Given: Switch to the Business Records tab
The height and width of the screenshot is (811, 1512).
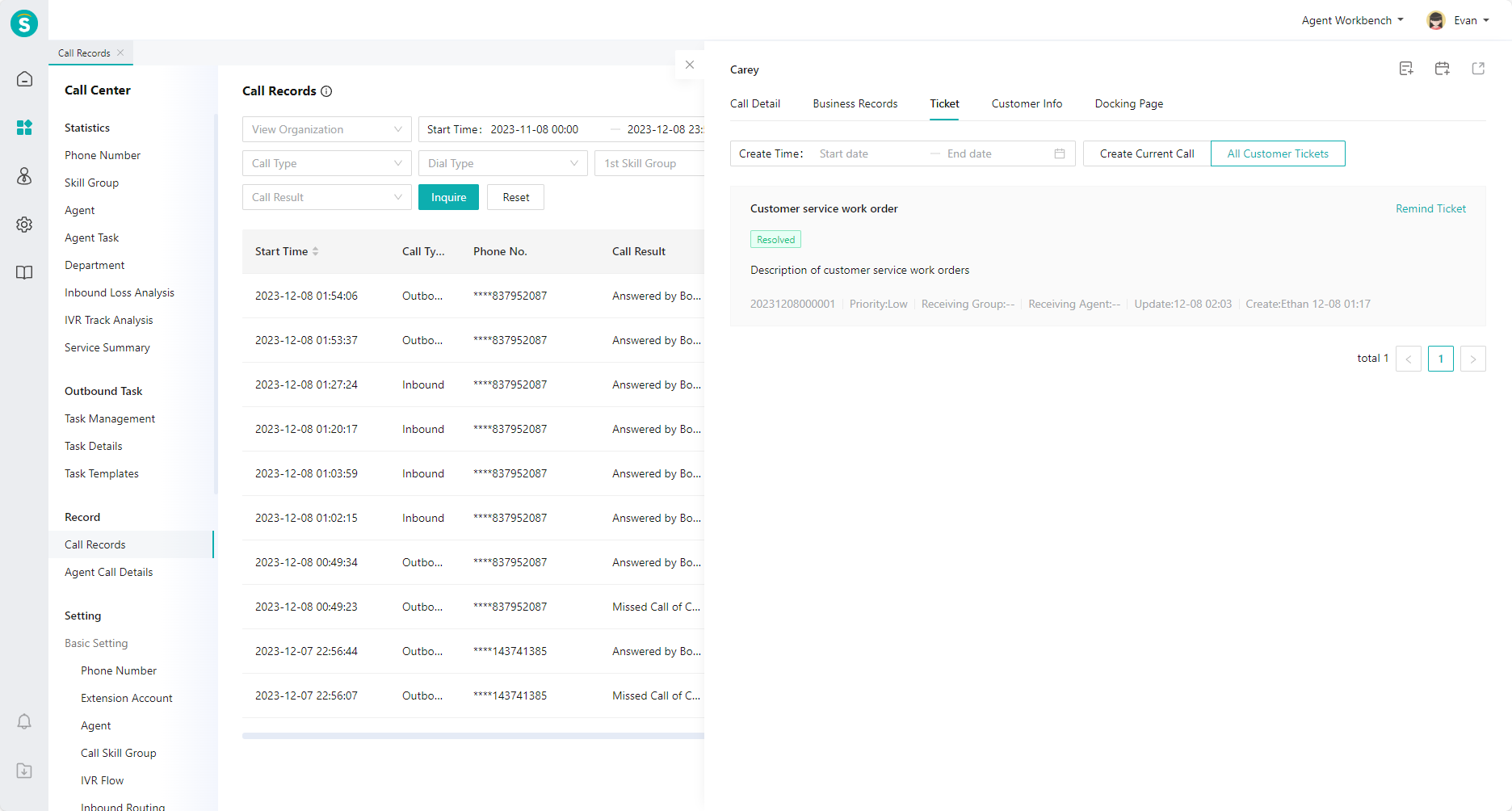Looking at the screenshot, I should pos(855,103).
